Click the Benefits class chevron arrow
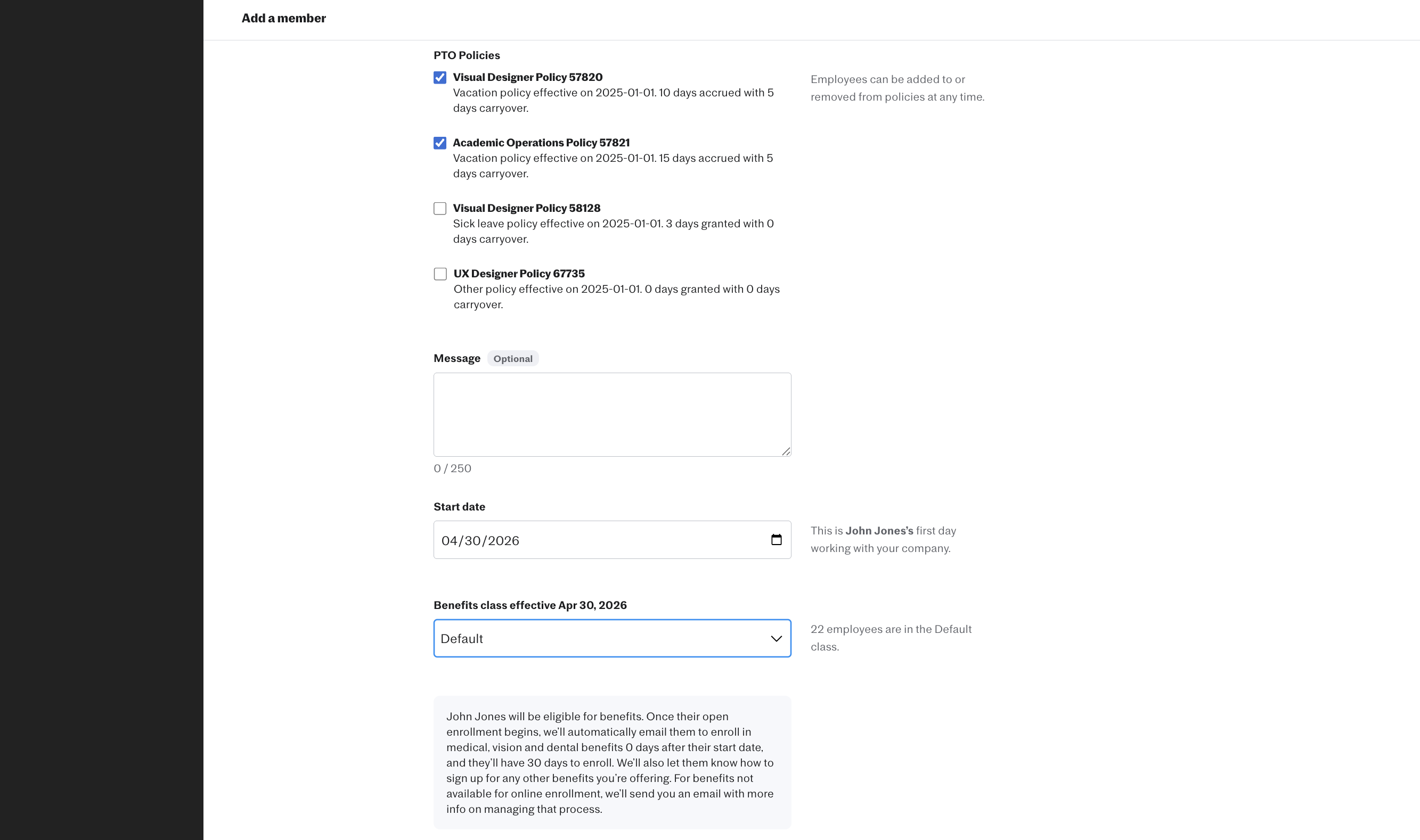The width and height of the screenshot is (1420, 840). click(x=776, y=638)
